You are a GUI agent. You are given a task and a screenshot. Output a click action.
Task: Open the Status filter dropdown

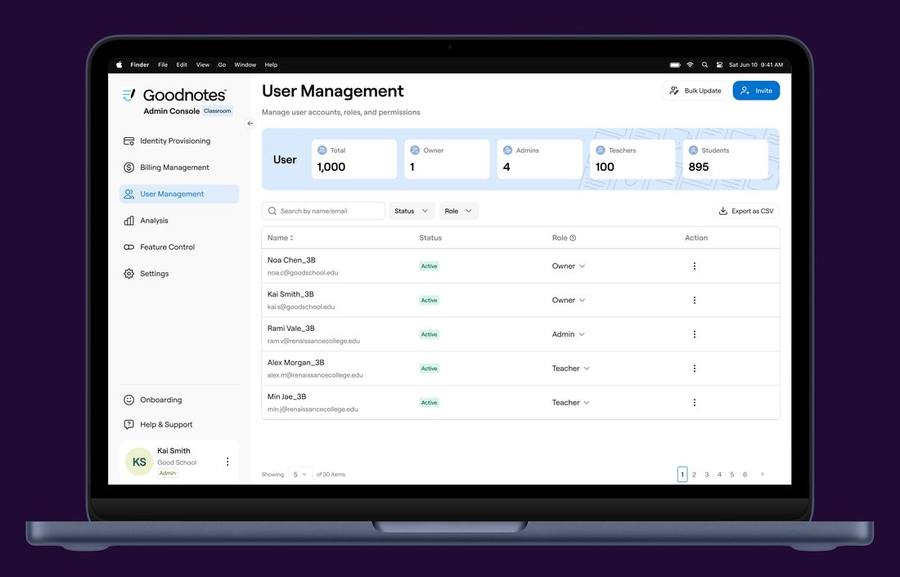[412, 211]
